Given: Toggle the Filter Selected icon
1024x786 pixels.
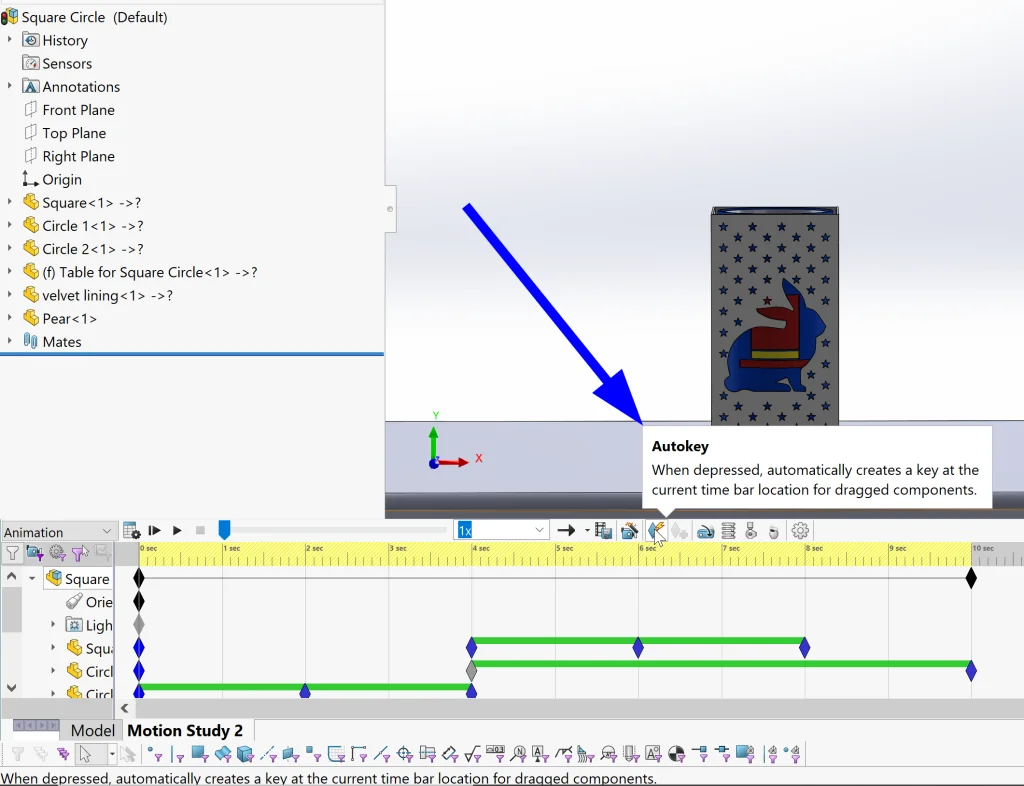Looking at the screenshot, I should [x=80, y=554].
